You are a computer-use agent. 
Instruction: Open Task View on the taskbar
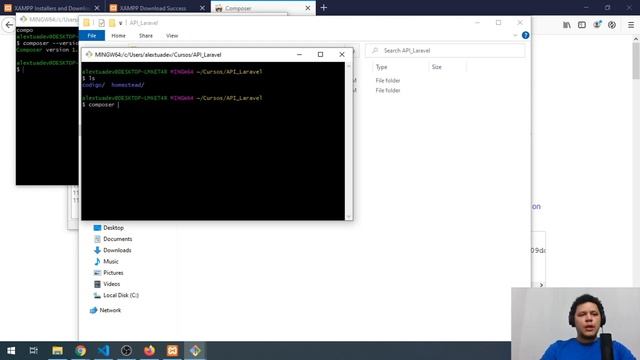click(x=33, y=351)
